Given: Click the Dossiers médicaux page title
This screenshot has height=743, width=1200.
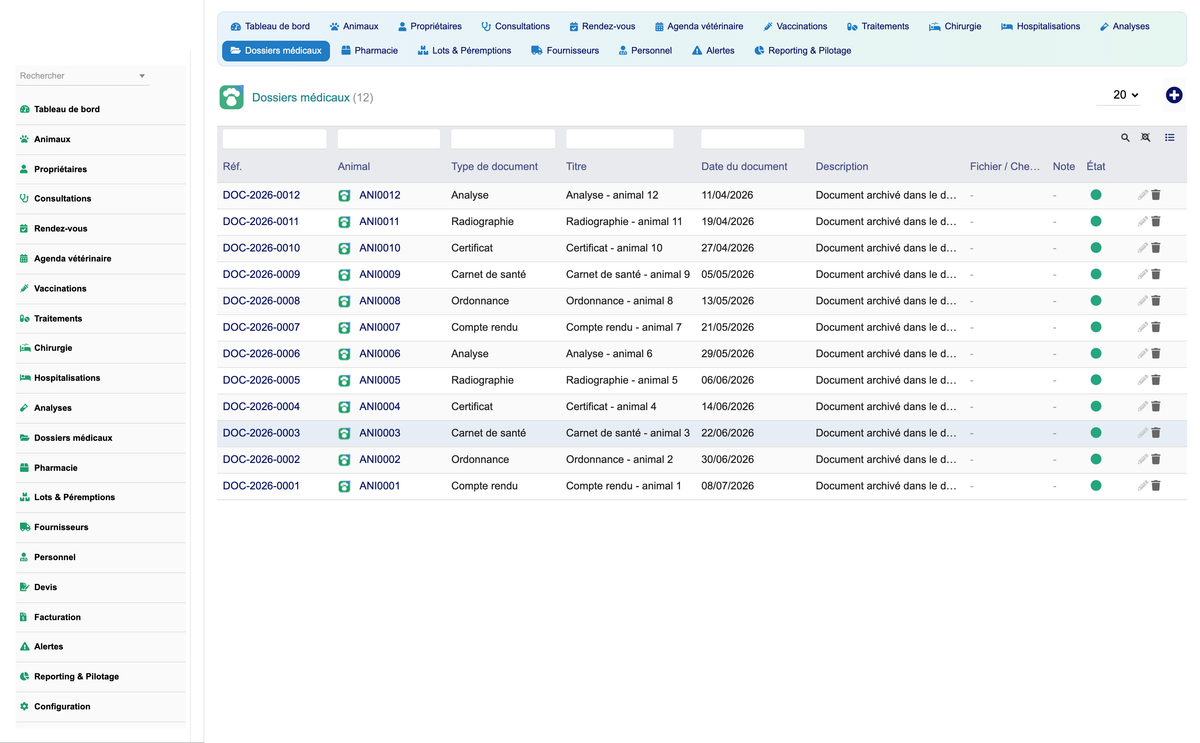Looking at the screenshot, I should tap(301, 98).
